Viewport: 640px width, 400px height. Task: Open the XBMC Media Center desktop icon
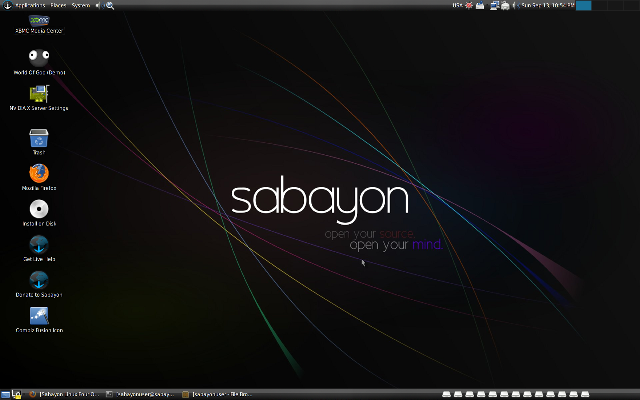[39, 22]
